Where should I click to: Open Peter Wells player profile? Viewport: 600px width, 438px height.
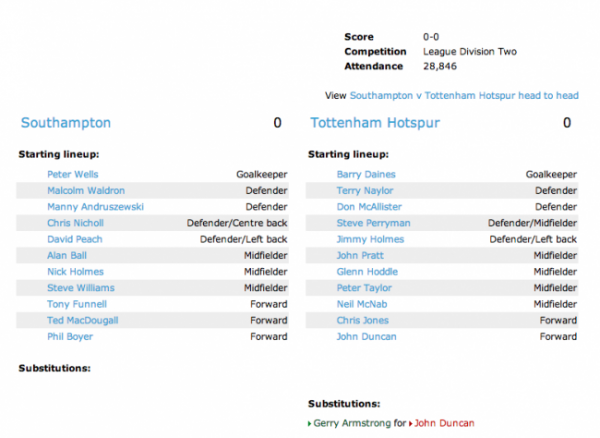tap(73, 174)
